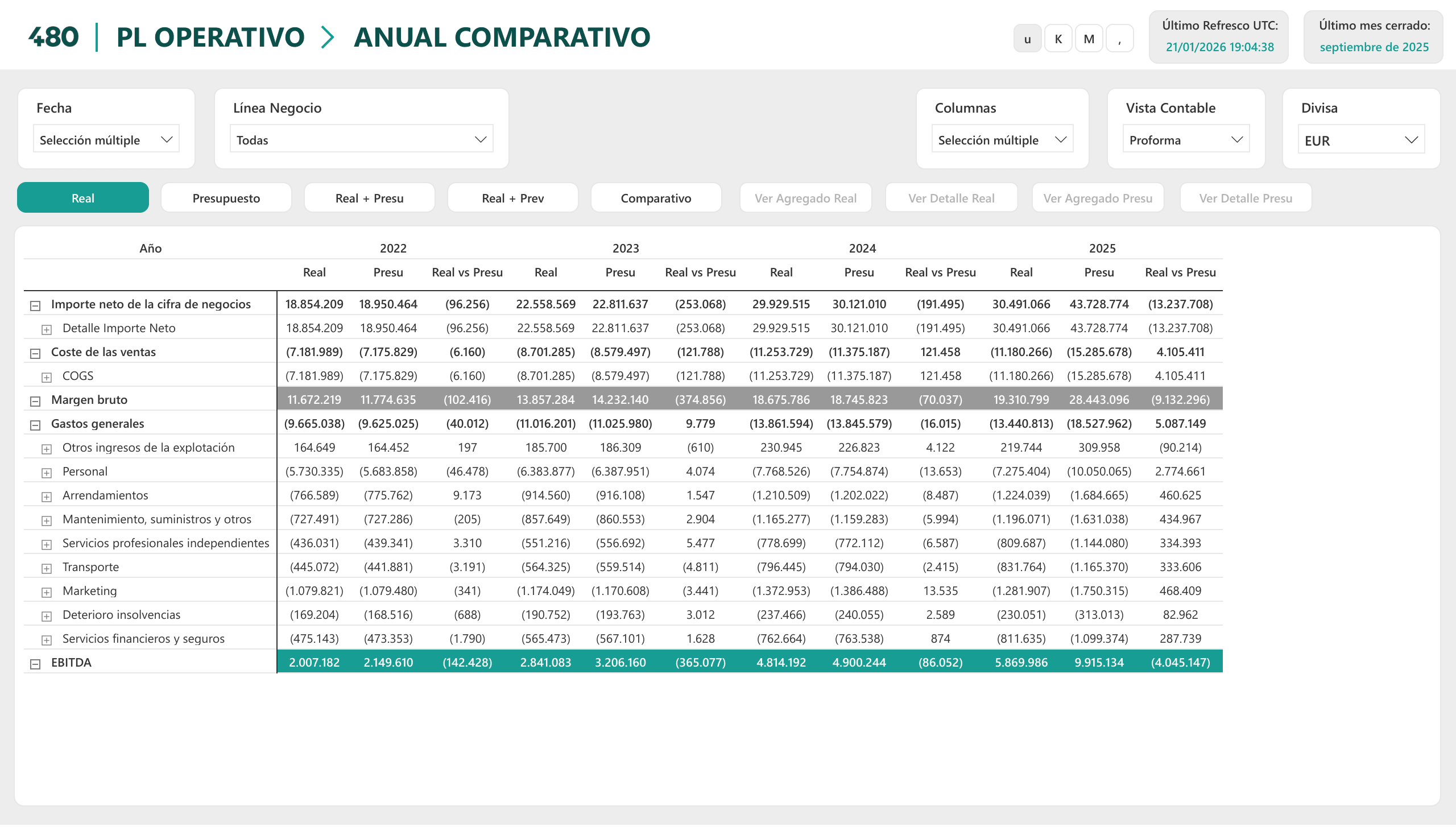Click the 2022 year column header
Image resolution: width=1456 pixels, height=831 pixels.
click(393, 248)
